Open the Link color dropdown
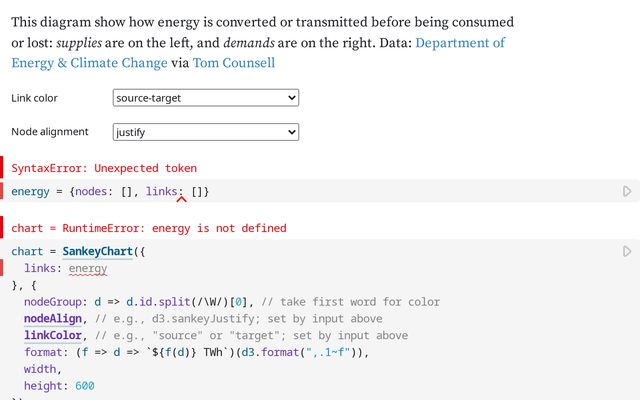640x400 pixels. [x=206, y=98]
